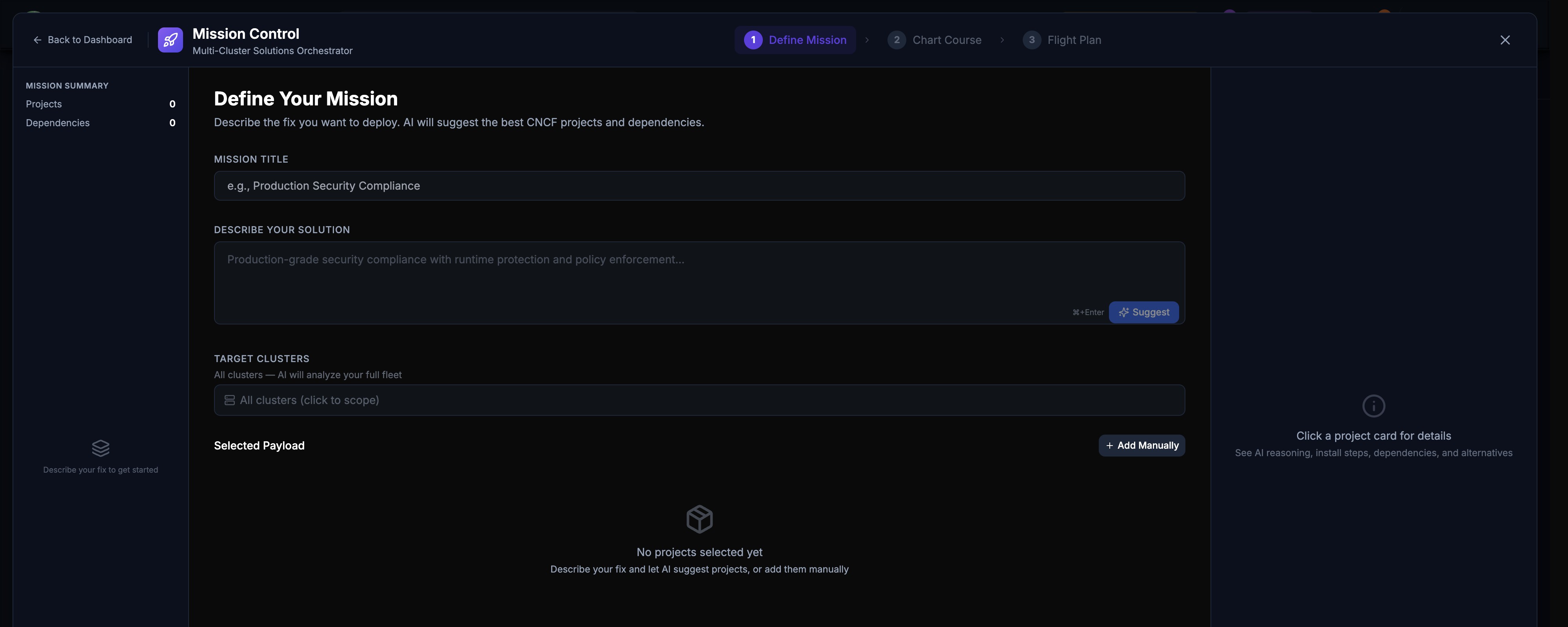Focus the Mission Title input field
Image resolution: width=1568 pixels, height=627 pixels.
pyautogui.click(x=699, y=186)
